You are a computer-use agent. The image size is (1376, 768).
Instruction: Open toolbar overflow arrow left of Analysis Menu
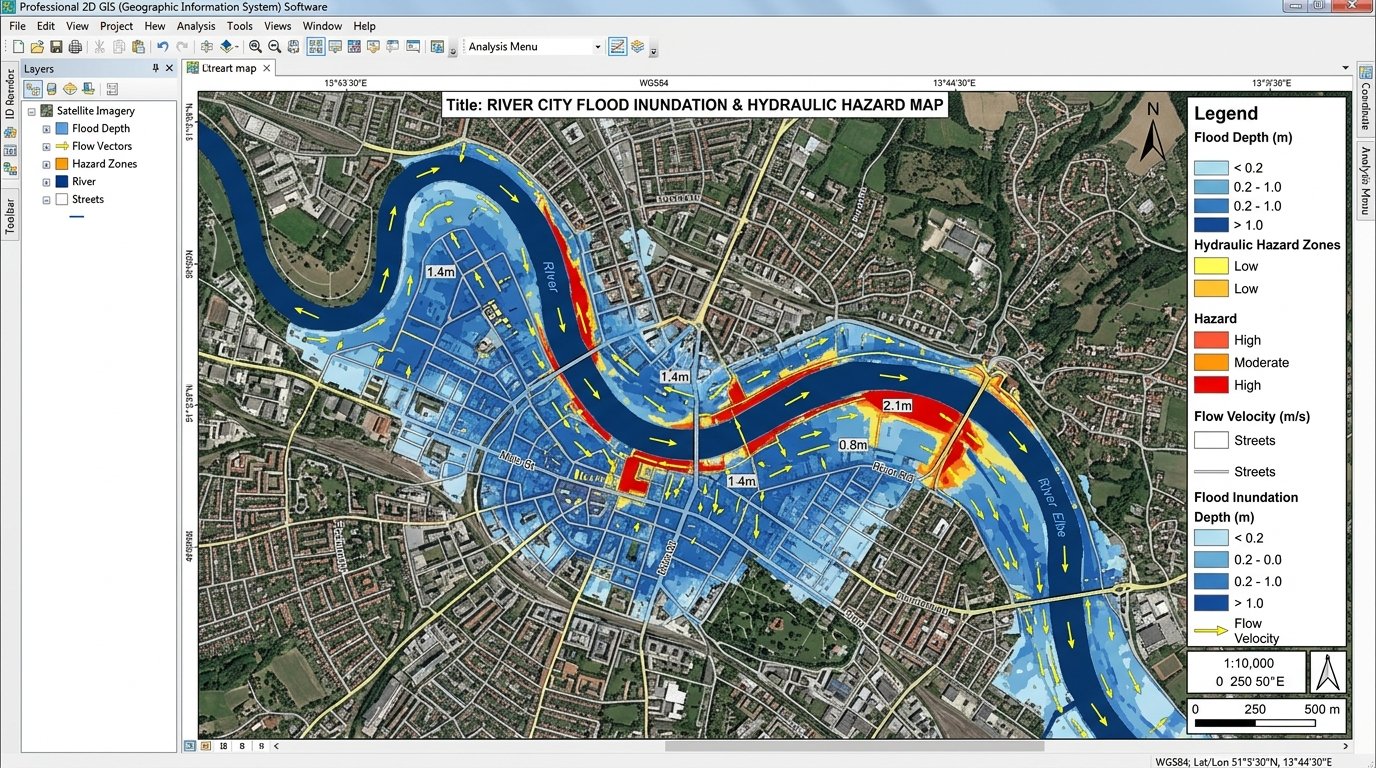[453, 51]
